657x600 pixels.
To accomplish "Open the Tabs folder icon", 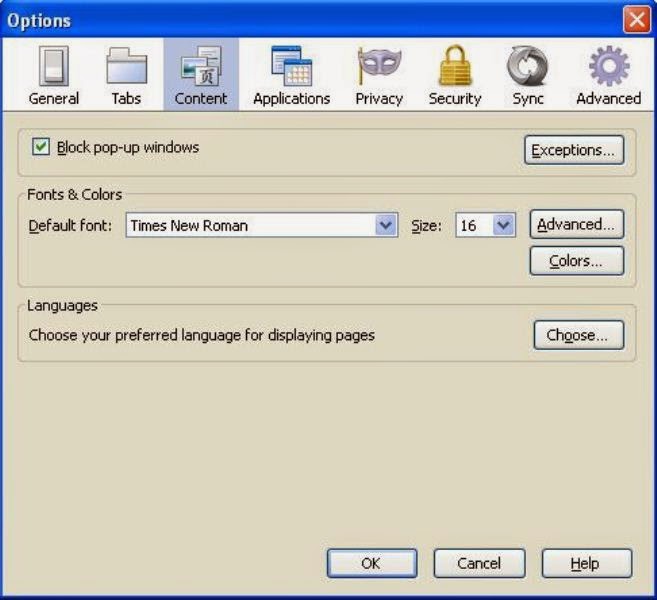I will point(127,66).
